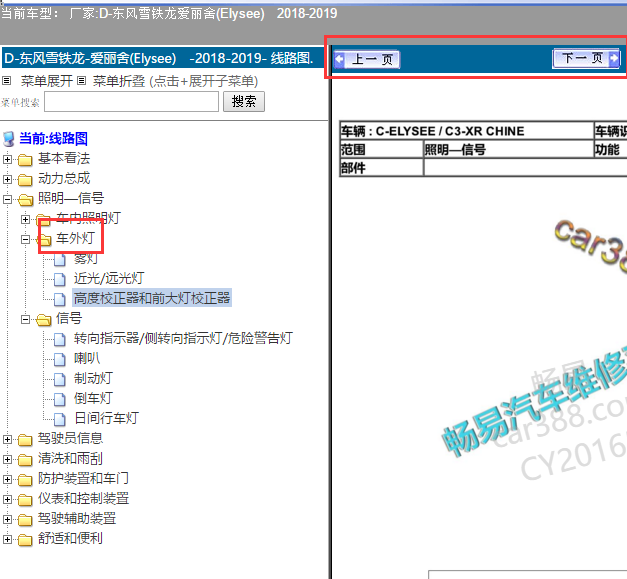This screenshot has height=579, width=627.
Task: Click the 基本看法 folder icon
Action: pyautogui.click(x=25, y=160)
